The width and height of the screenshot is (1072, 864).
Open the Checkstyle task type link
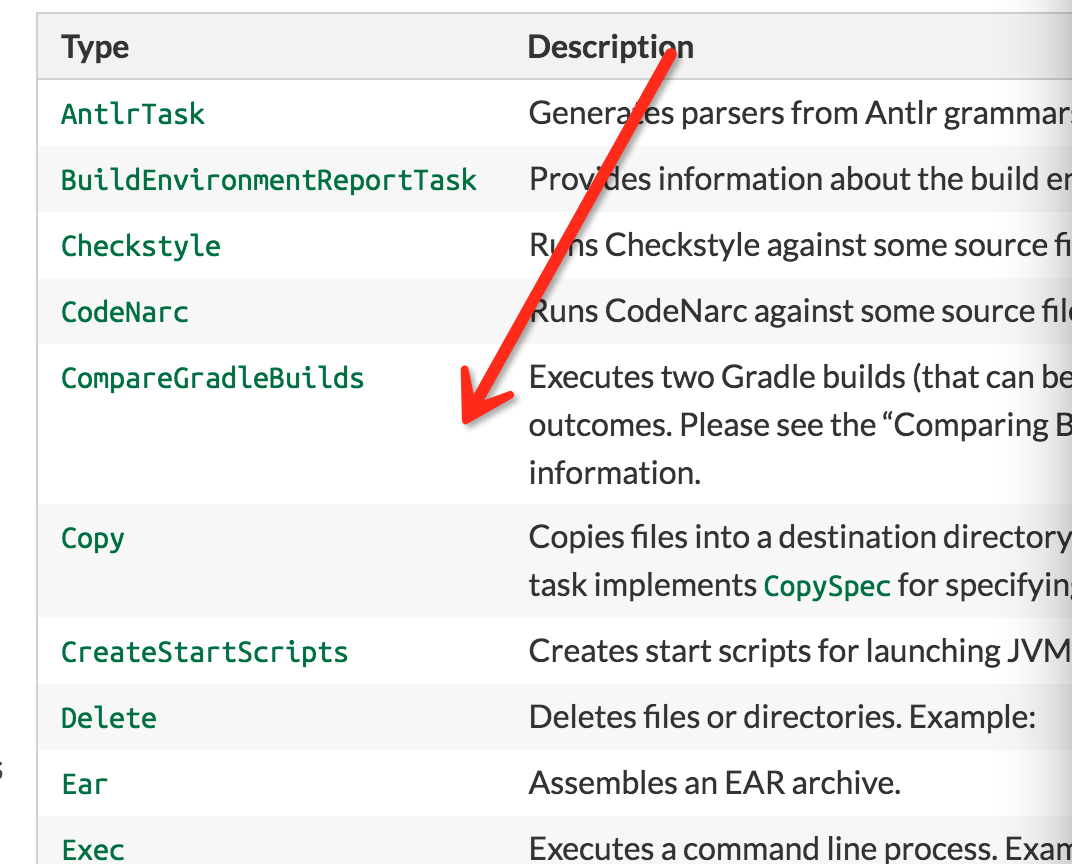(141, 246)
